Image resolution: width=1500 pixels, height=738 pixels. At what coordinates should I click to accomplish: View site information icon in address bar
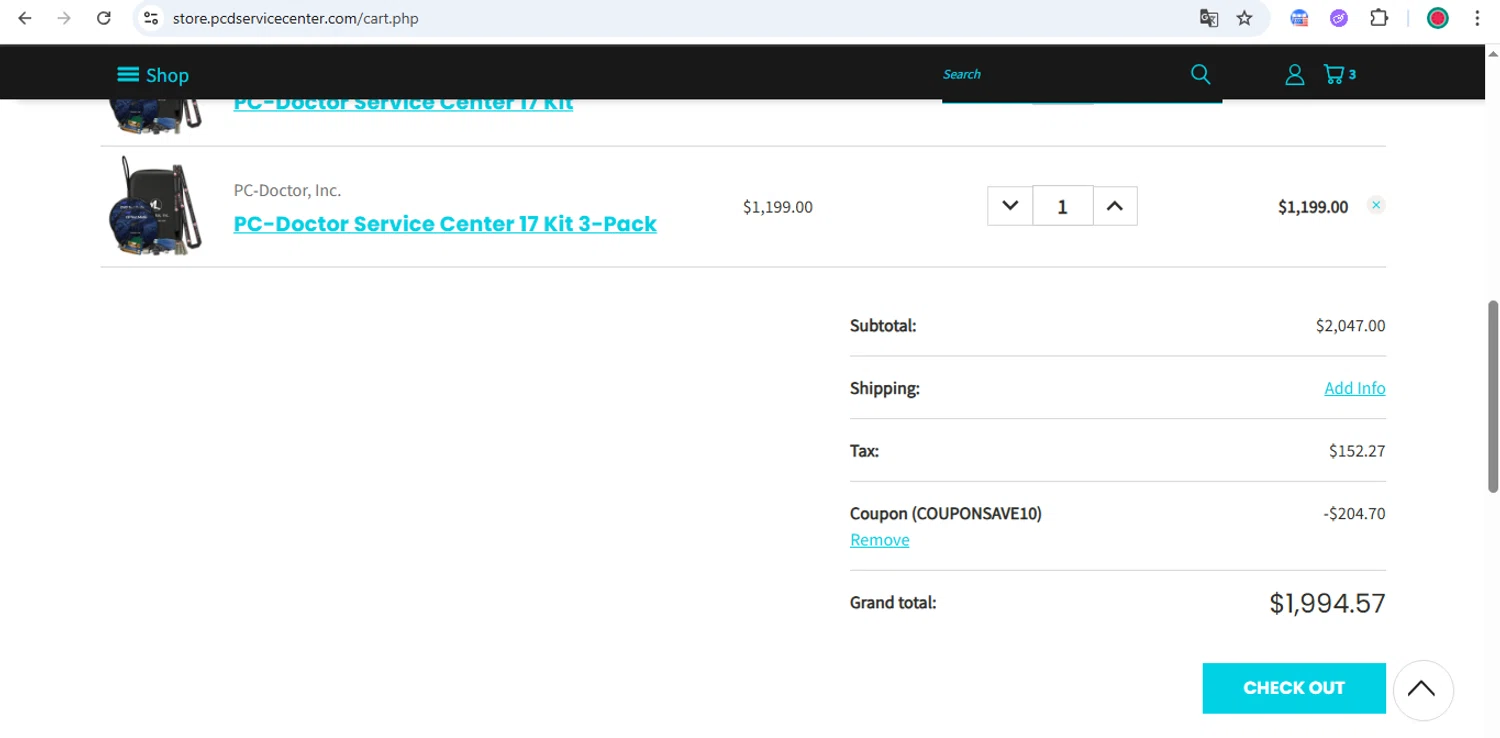click(x=151, y=18)
